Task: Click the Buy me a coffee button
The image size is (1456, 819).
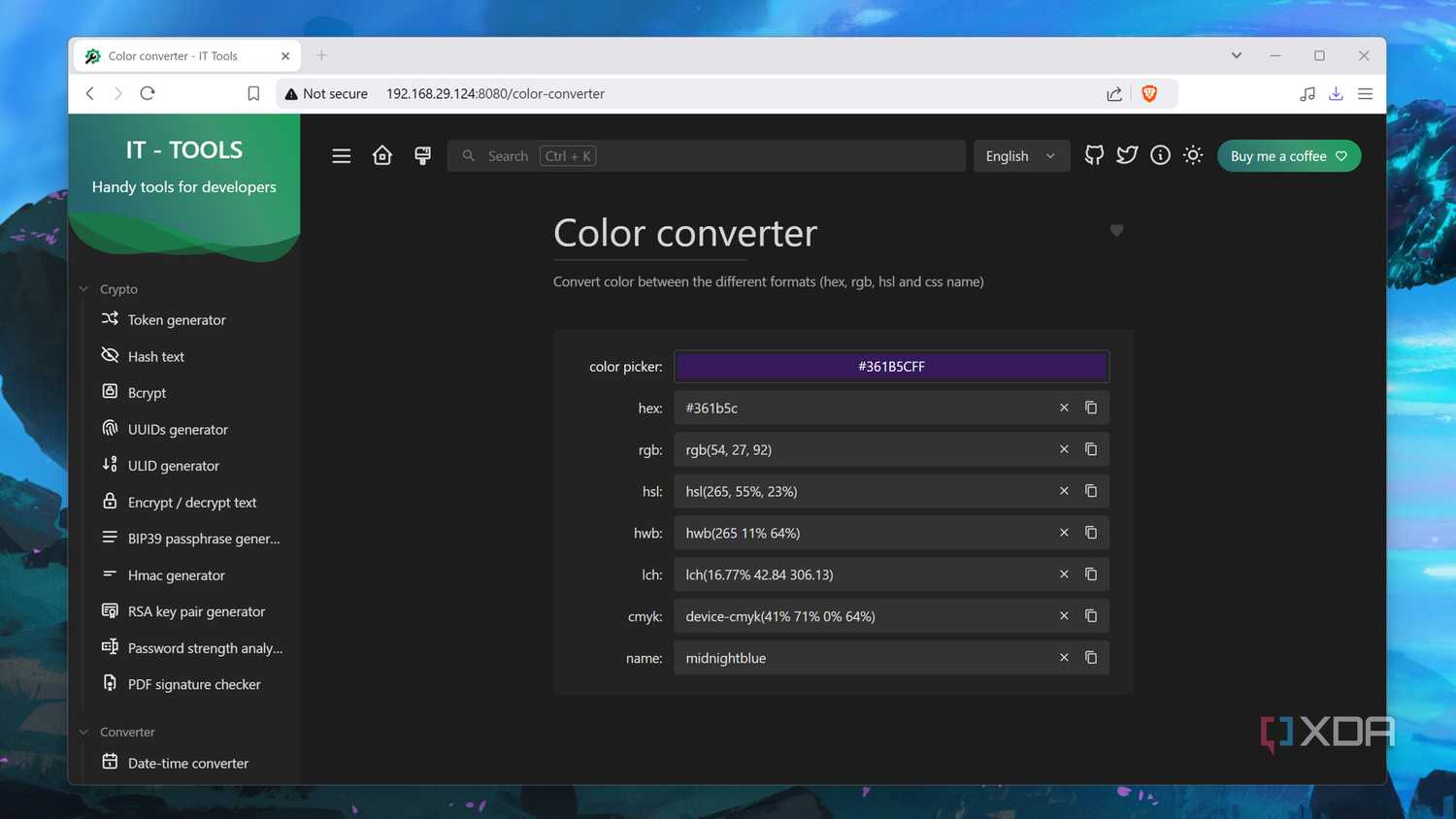Action: pos(1289,156)
